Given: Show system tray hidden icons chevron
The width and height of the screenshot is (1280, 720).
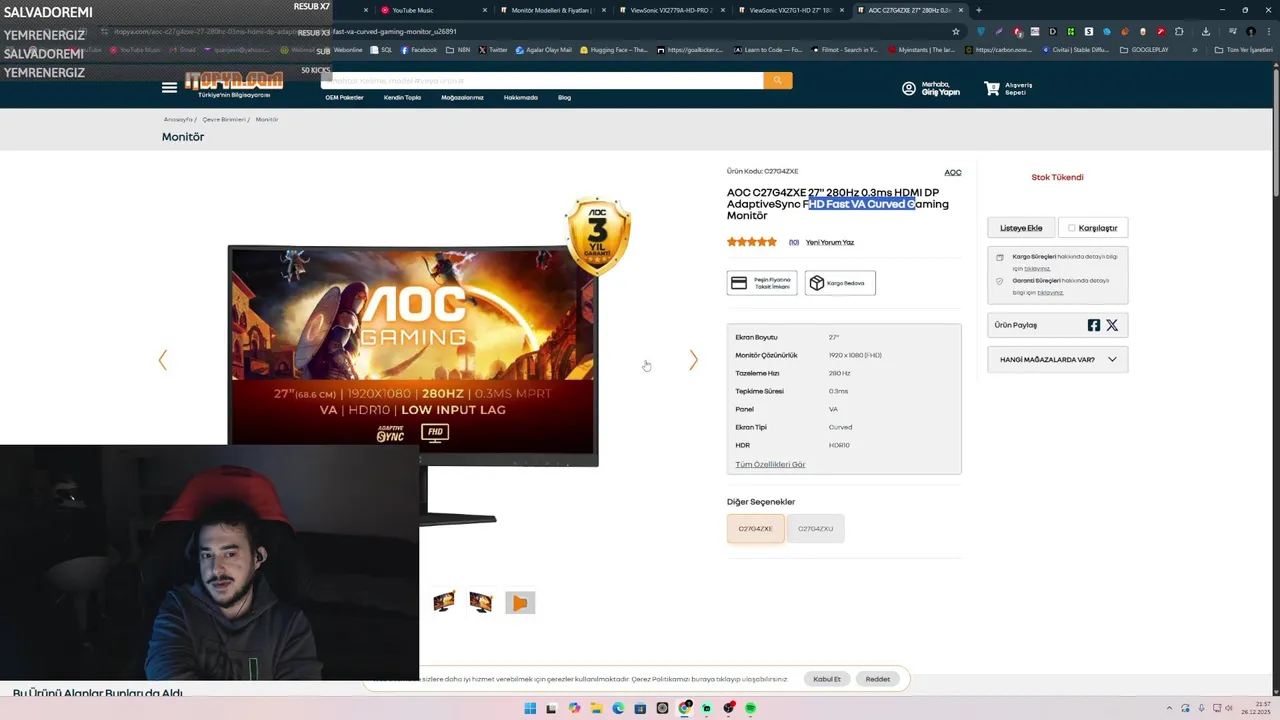Looking at the screenshot, I should click(x=1169, y=708).
